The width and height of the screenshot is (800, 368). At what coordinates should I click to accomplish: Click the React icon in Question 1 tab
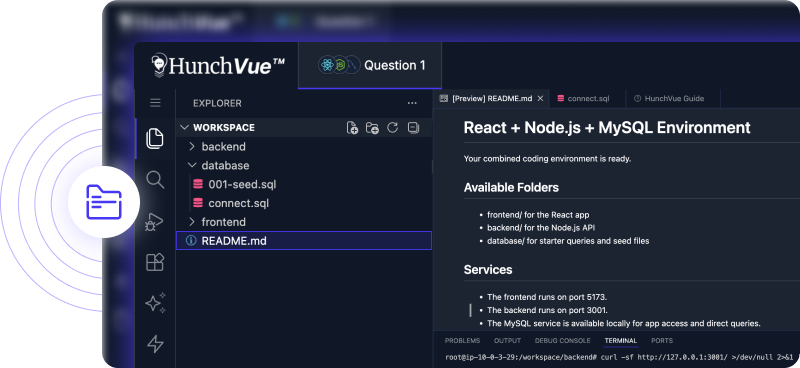[327, 65]
